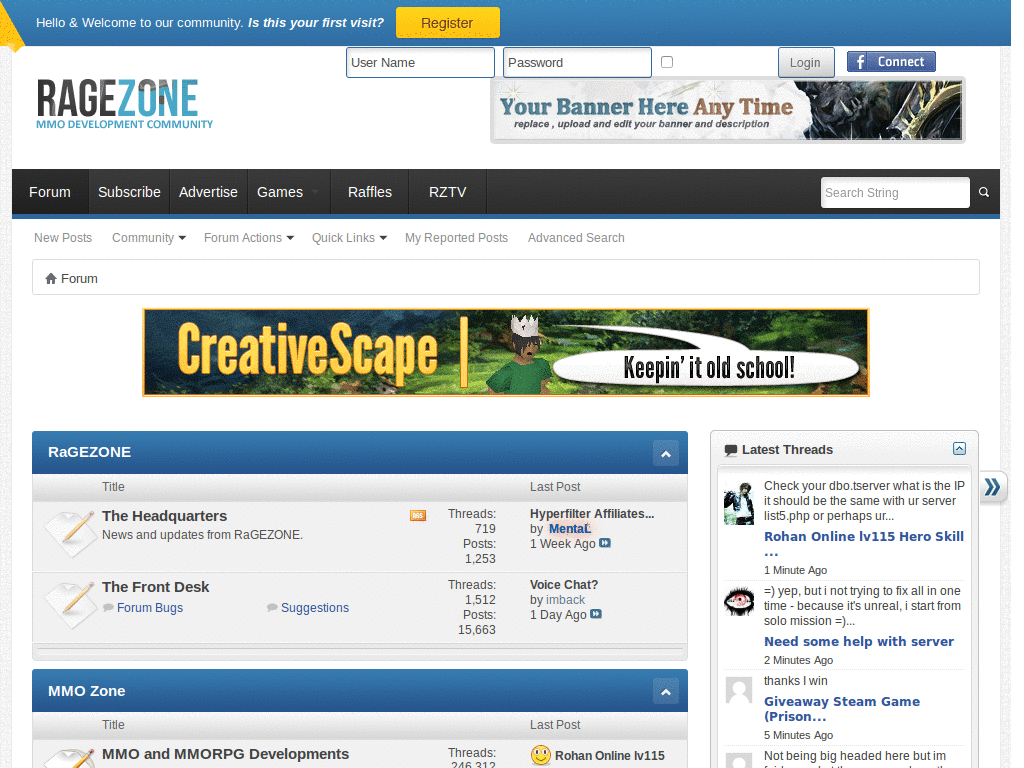Open The Front Desk forum
This screenshot has height=768, width=1024.
[155, 587]
